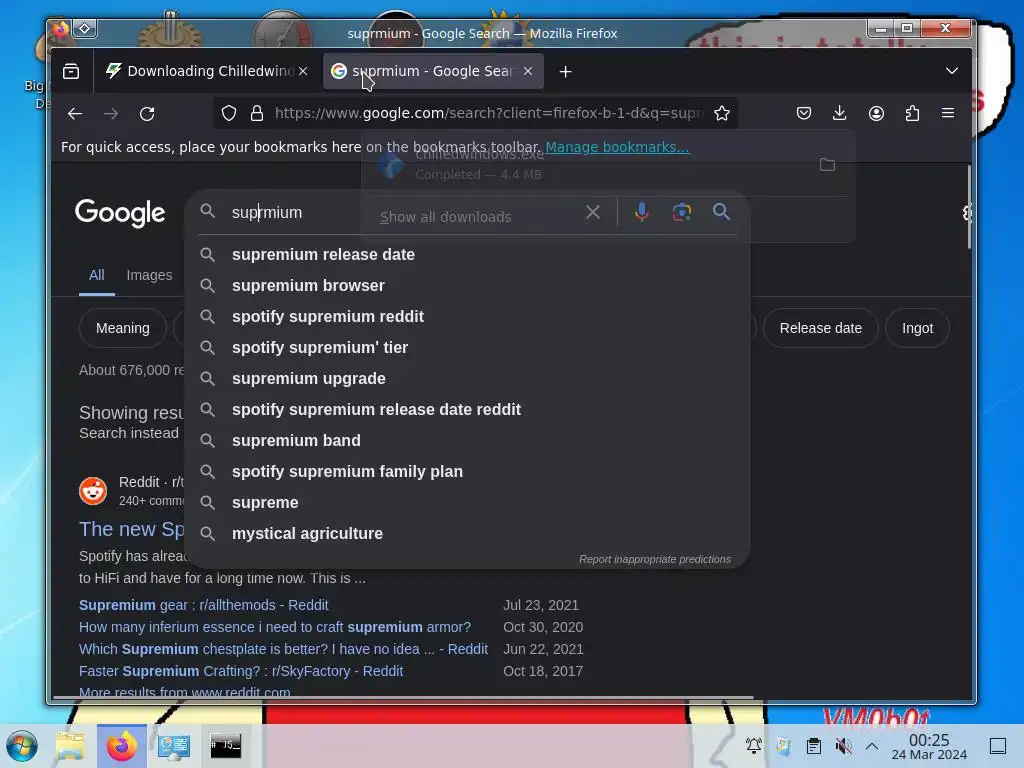Start voice search with microphone icon
The width and height of the screenshot is (1024, 768).
(x=642, y=212)
